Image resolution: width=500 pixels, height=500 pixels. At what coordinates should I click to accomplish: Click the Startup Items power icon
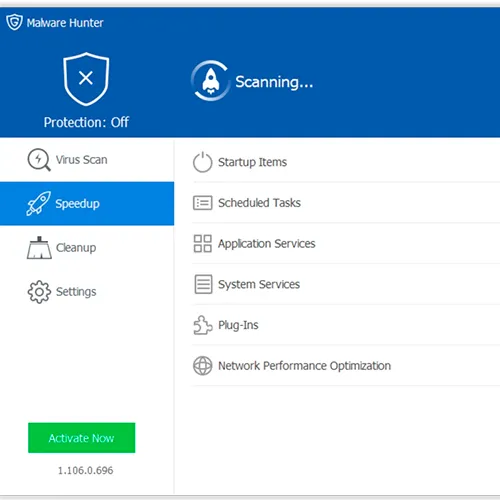203,162
